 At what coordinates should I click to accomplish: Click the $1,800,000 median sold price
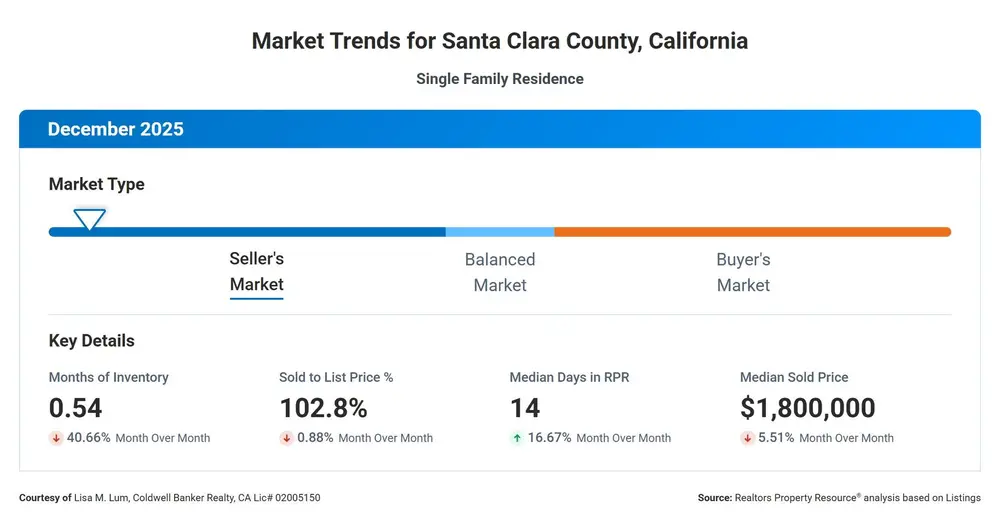[x=807, y=408]
